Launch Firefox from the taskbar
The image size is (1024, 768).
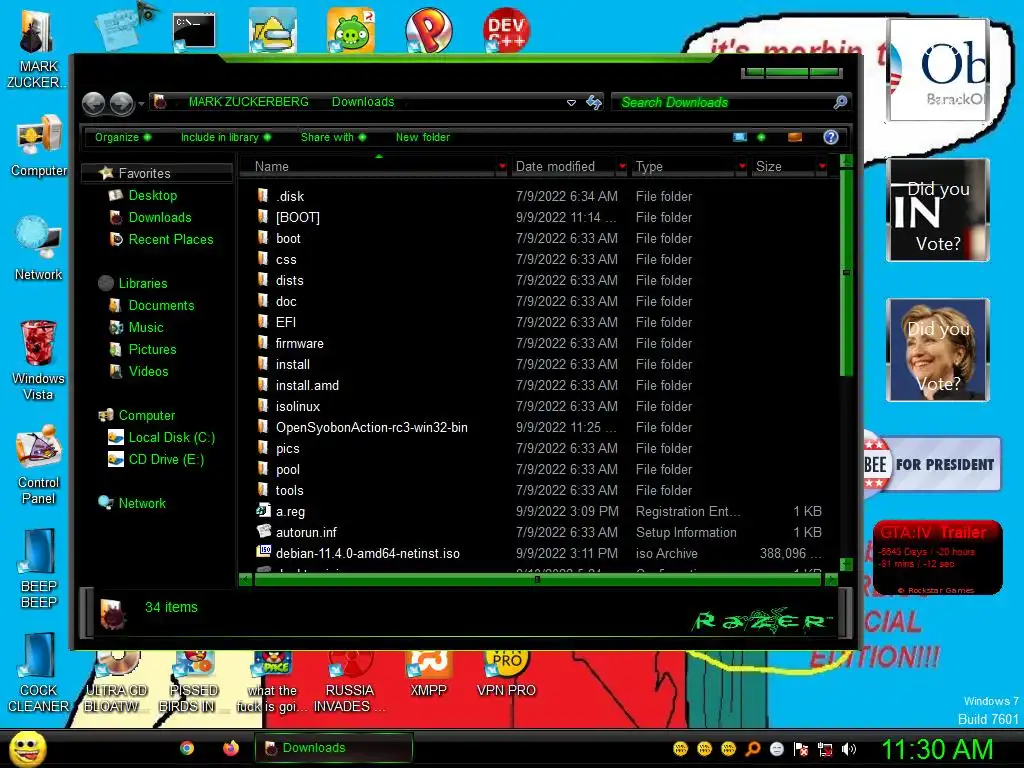coord(231,748)
